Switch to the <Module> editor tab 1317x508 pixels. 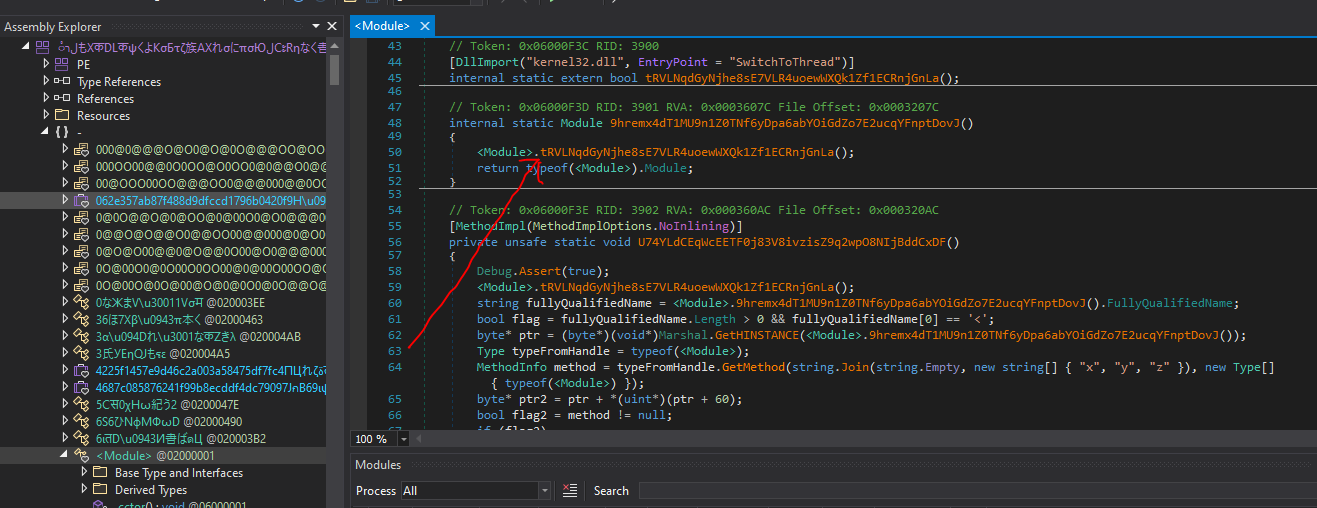[x=383, y=26]
